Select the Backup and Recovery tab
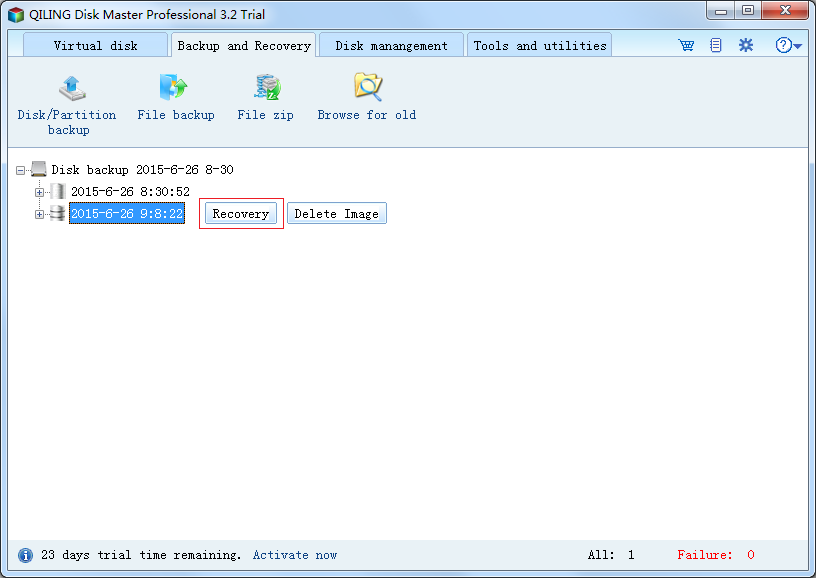This screenshot has height=578, width=816. click(244, 45)
